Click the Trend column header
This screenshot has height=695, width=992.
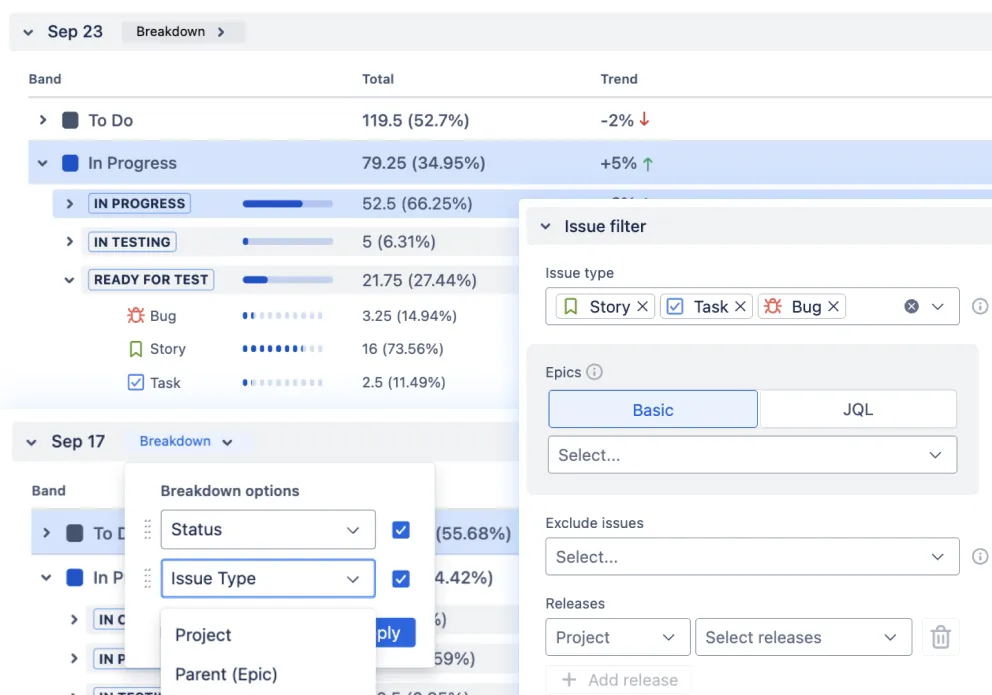619,79
